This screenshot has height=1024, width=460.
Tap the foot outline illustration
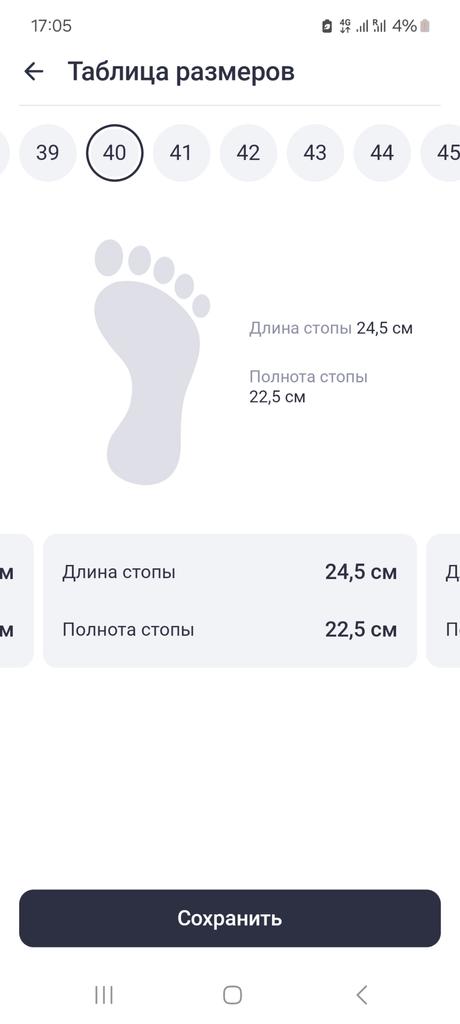pos(152,362)
